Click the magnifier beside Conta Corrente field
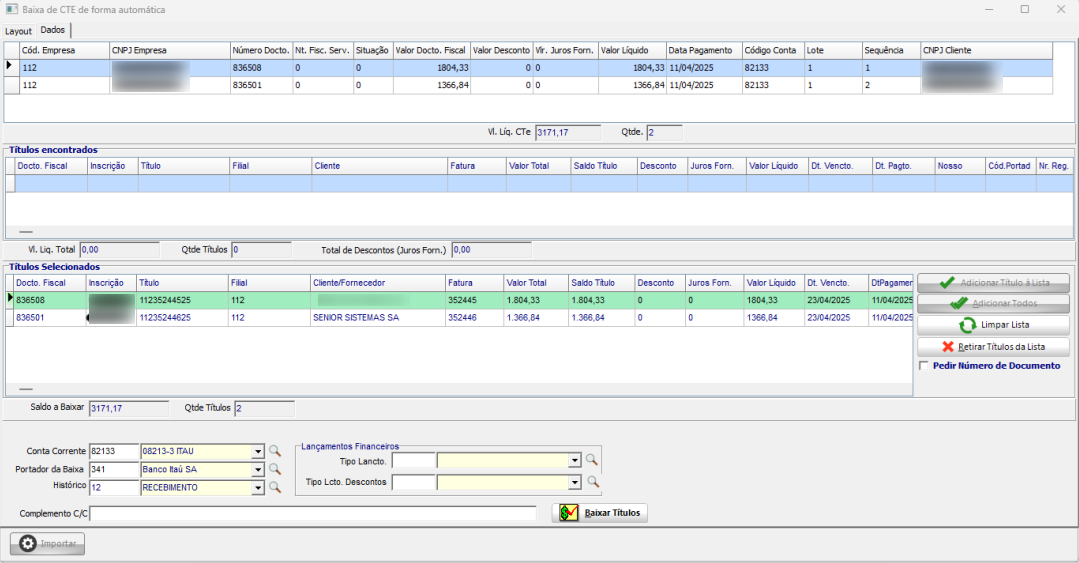1079x563 pixels. (275, 451)
